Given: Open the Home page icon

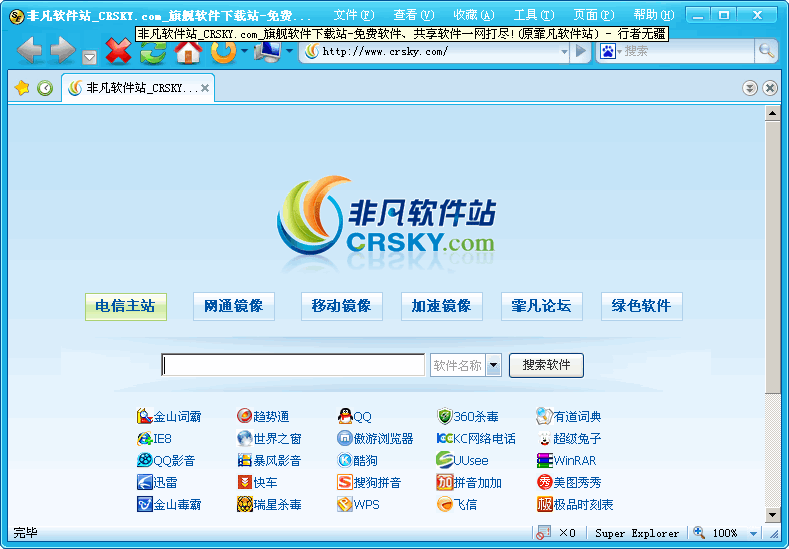Looking at the screenshot, I should pos(188,51).
